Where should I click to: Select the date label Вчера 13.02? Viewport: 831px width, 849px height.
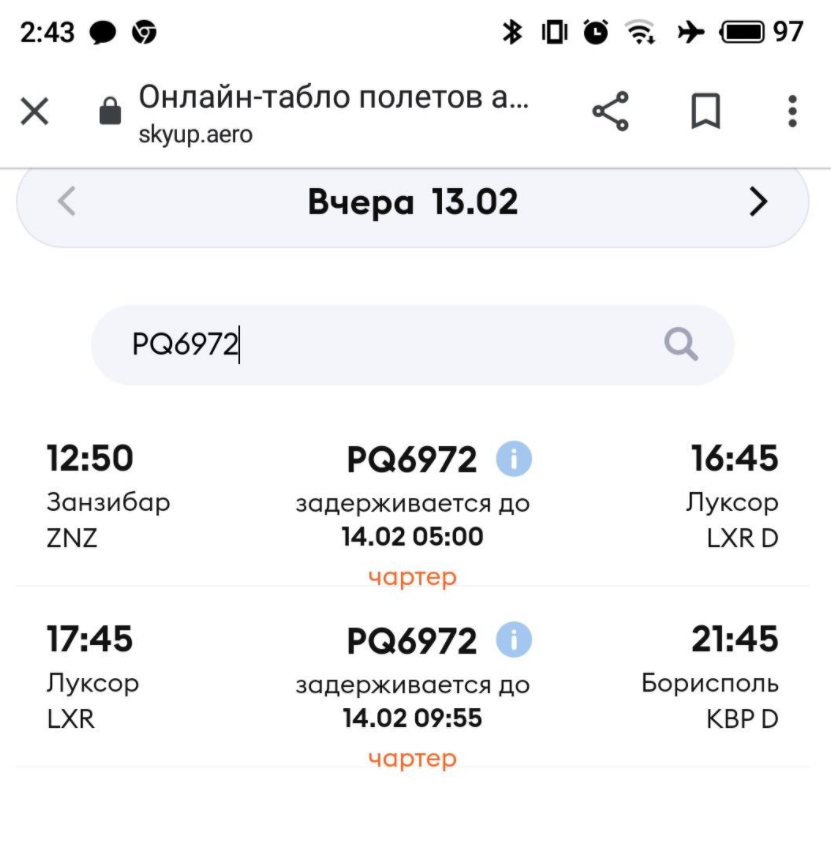(413, 202)
